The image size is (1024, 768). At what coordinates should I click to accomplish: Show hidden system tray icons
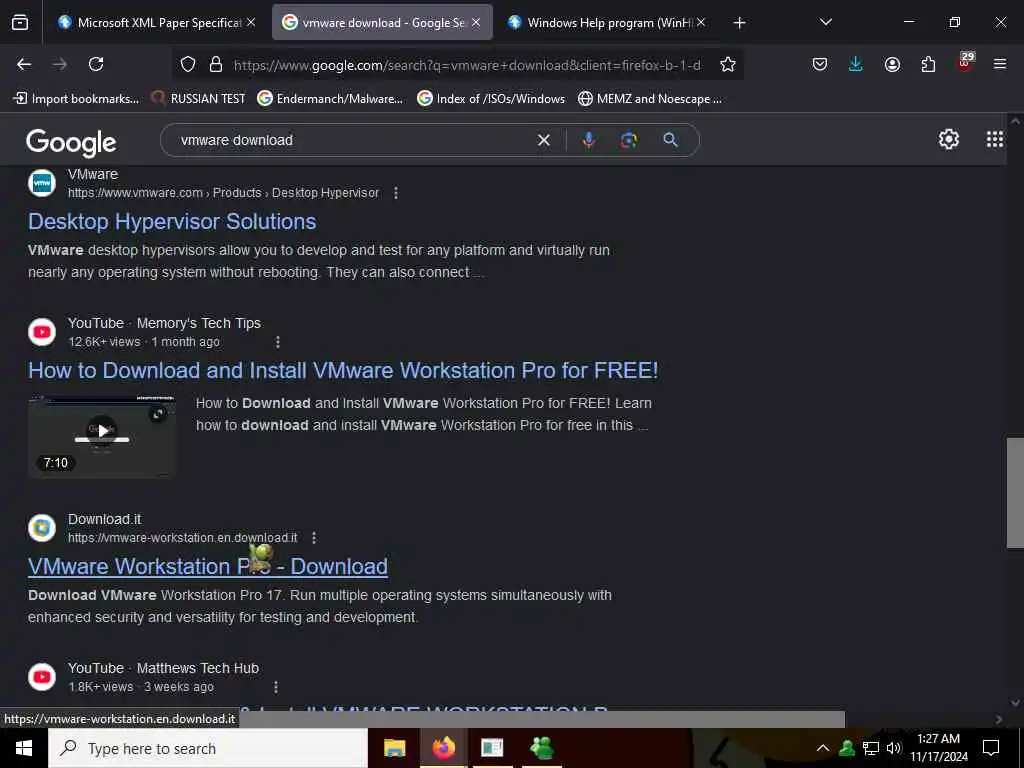coord(823,748)
